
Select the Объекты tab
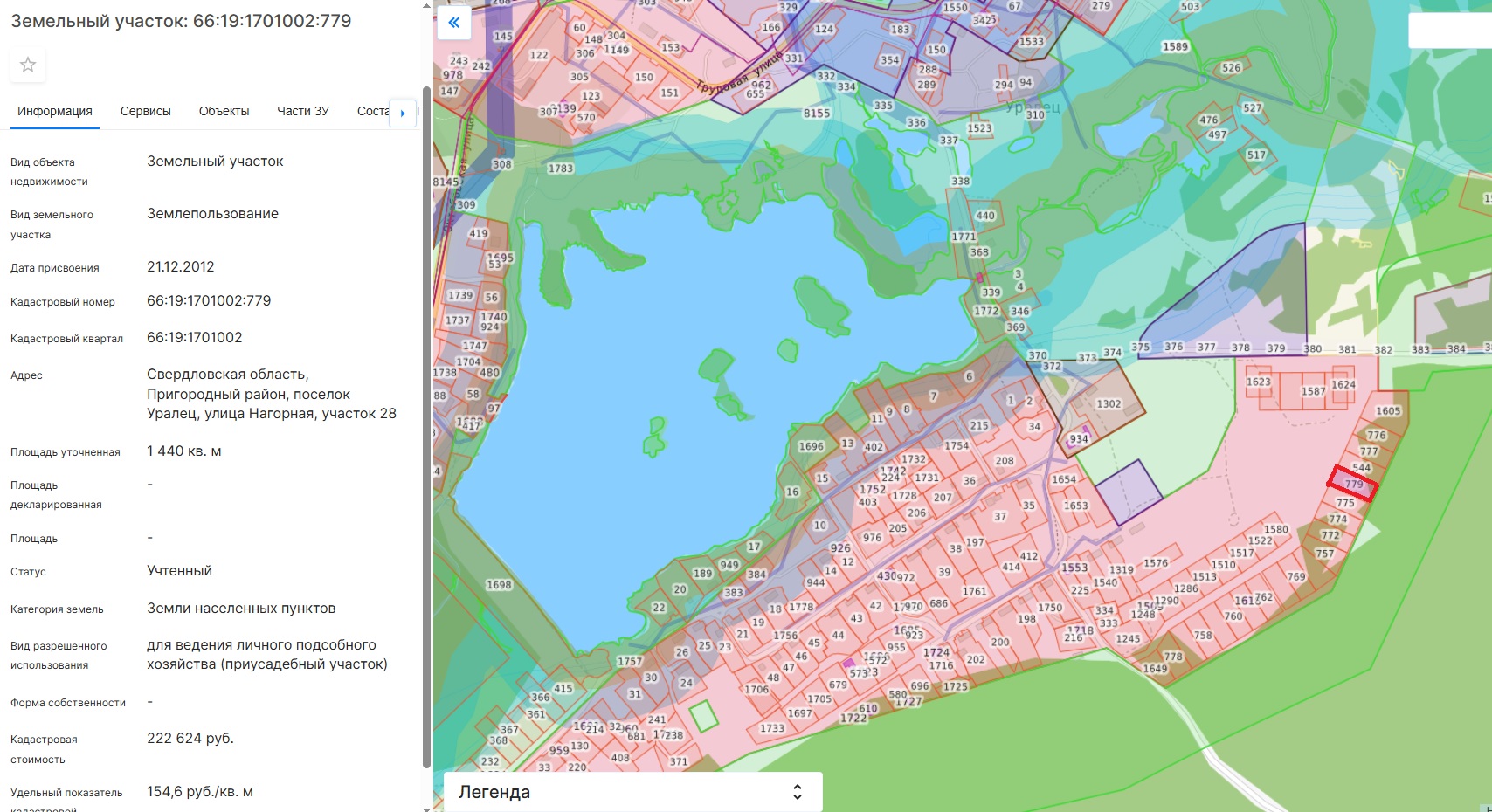click(x=224, y=111)
